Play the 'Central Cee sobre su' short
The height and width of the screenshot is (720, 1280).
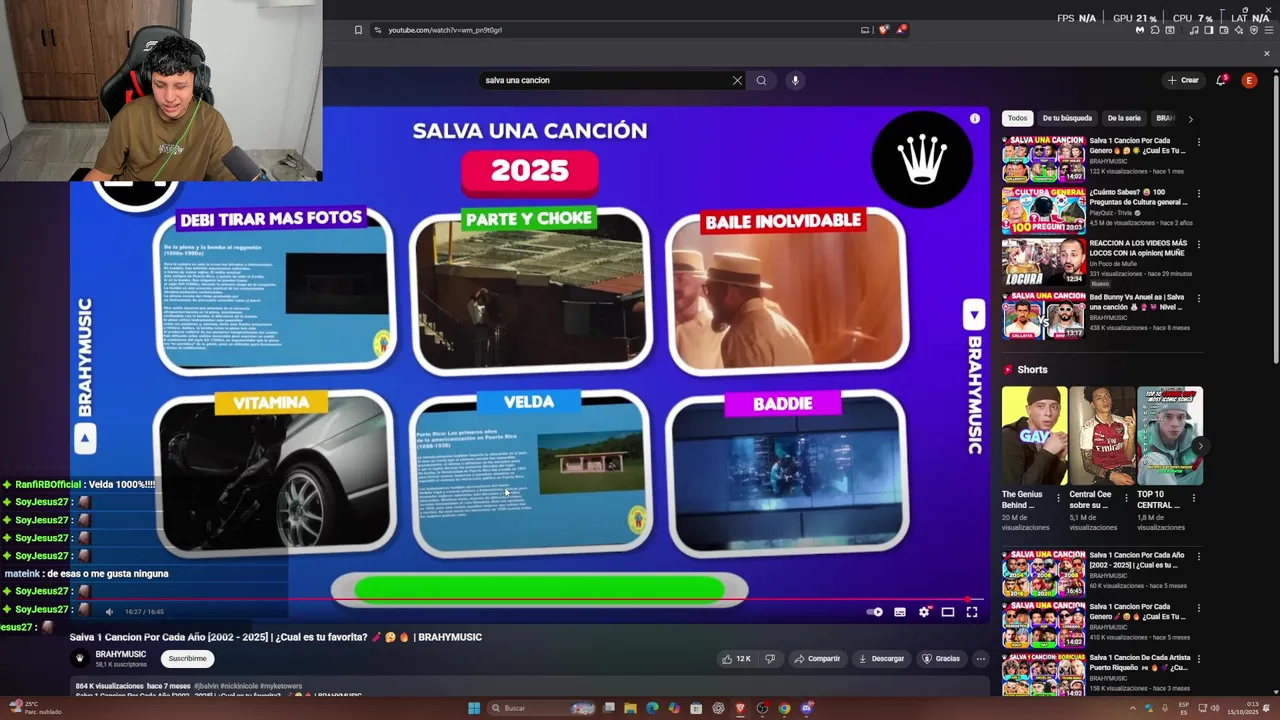click(1101, 436)
